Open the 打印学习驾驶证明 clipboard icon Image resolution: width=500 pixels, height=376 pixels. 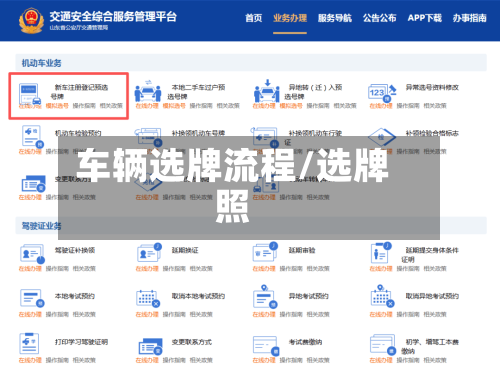29,343
